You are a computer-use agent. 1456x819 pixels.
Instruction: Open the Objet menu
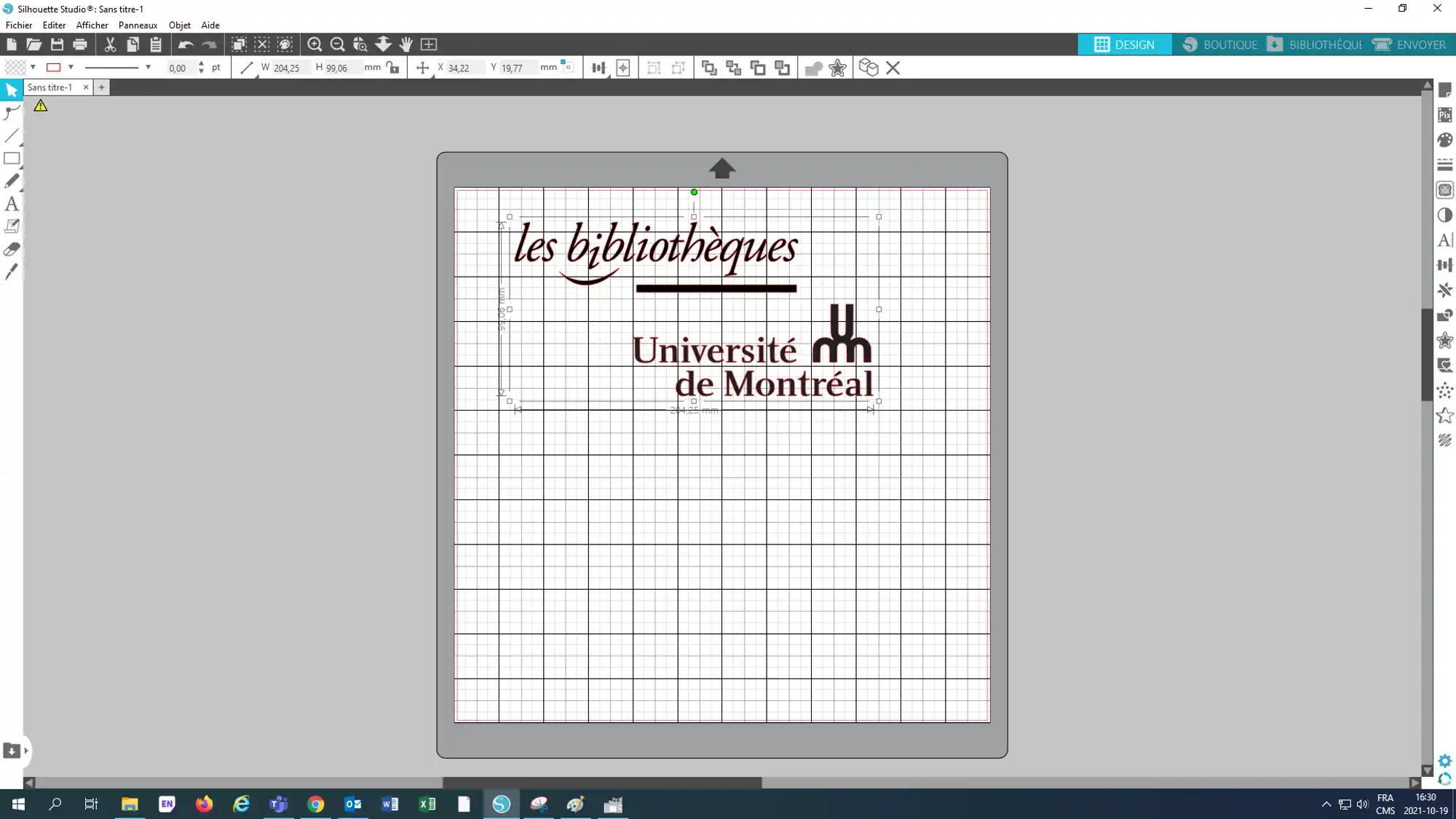pyautogui.click(x=179, y=25)
